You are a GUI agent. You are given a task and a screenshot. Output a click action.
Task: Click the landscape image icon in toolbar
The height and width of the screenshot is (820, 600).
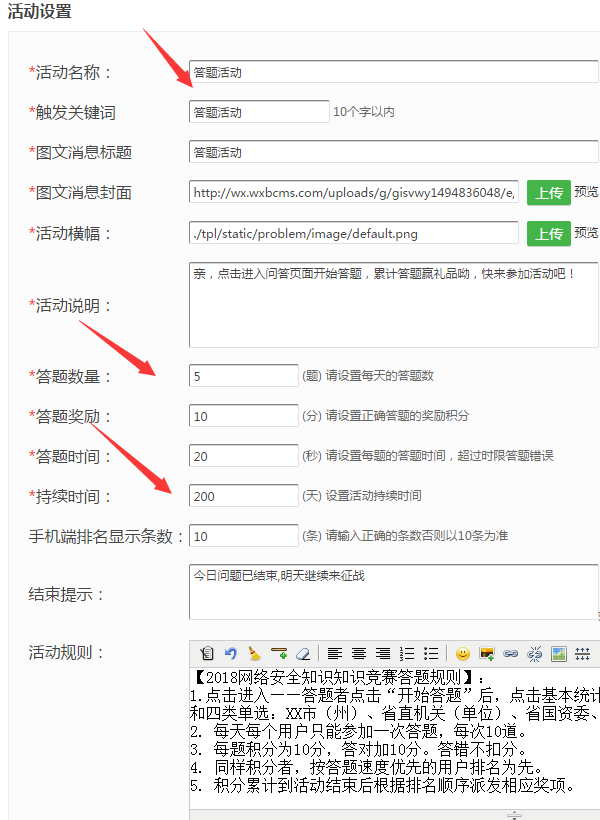coord(559,654)
